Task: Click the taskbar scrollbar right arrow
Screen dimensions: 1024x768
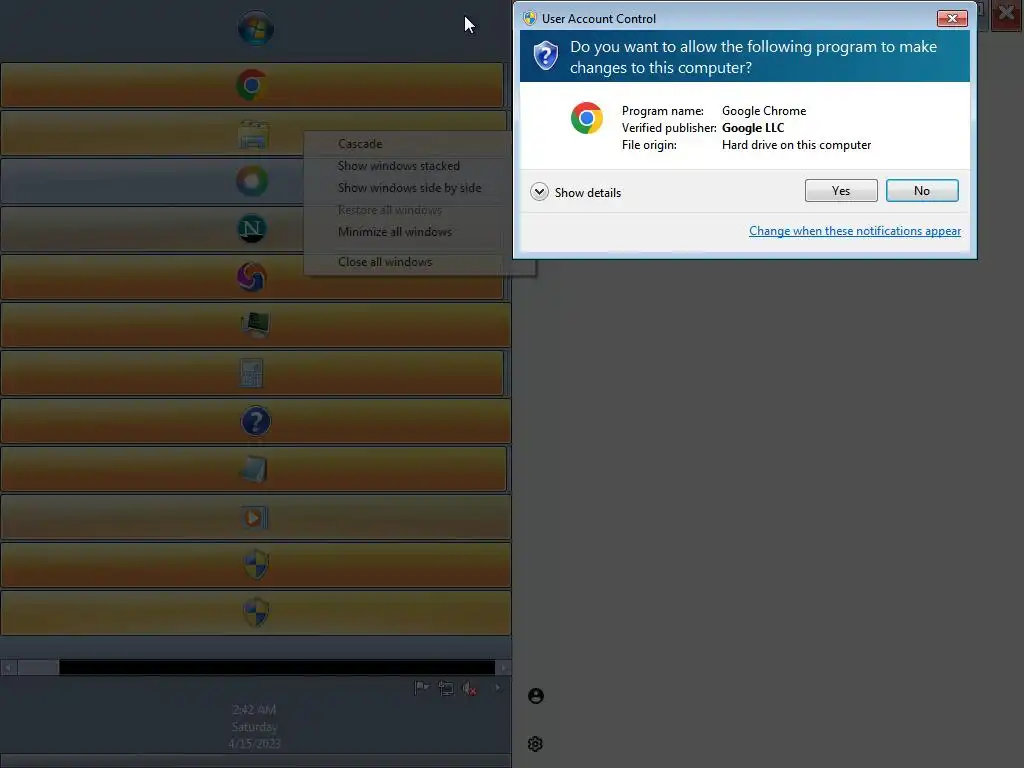Action: (x=503, y=667)
